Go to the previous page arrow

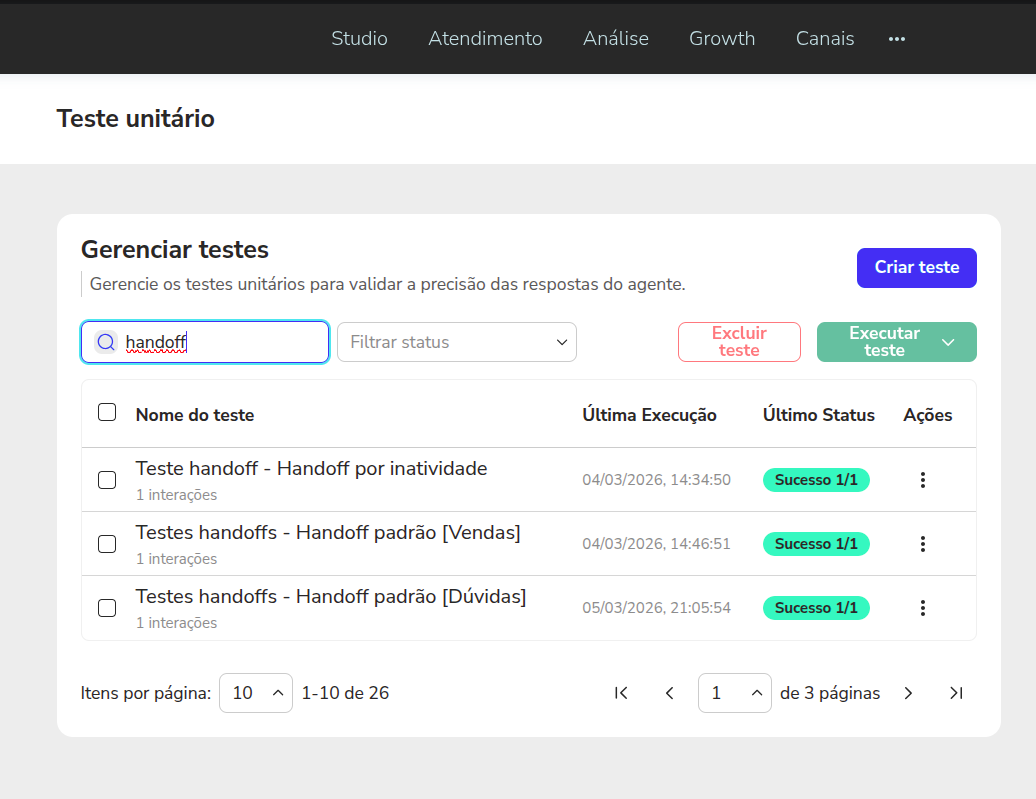click(x=670, y=693)
